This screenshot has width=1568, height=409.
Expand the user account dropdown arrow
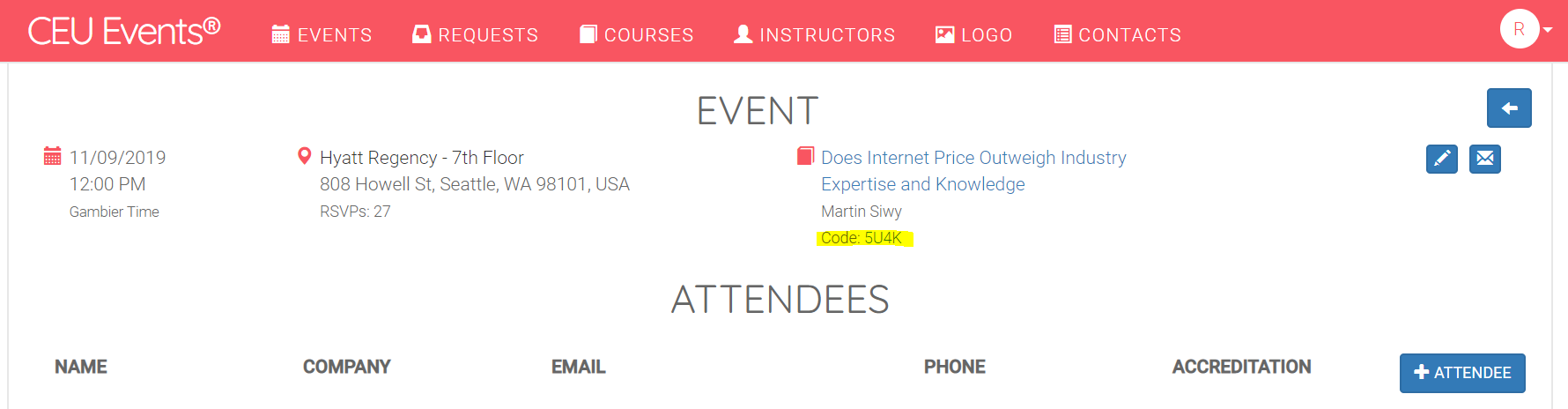tap(1548, 30)
